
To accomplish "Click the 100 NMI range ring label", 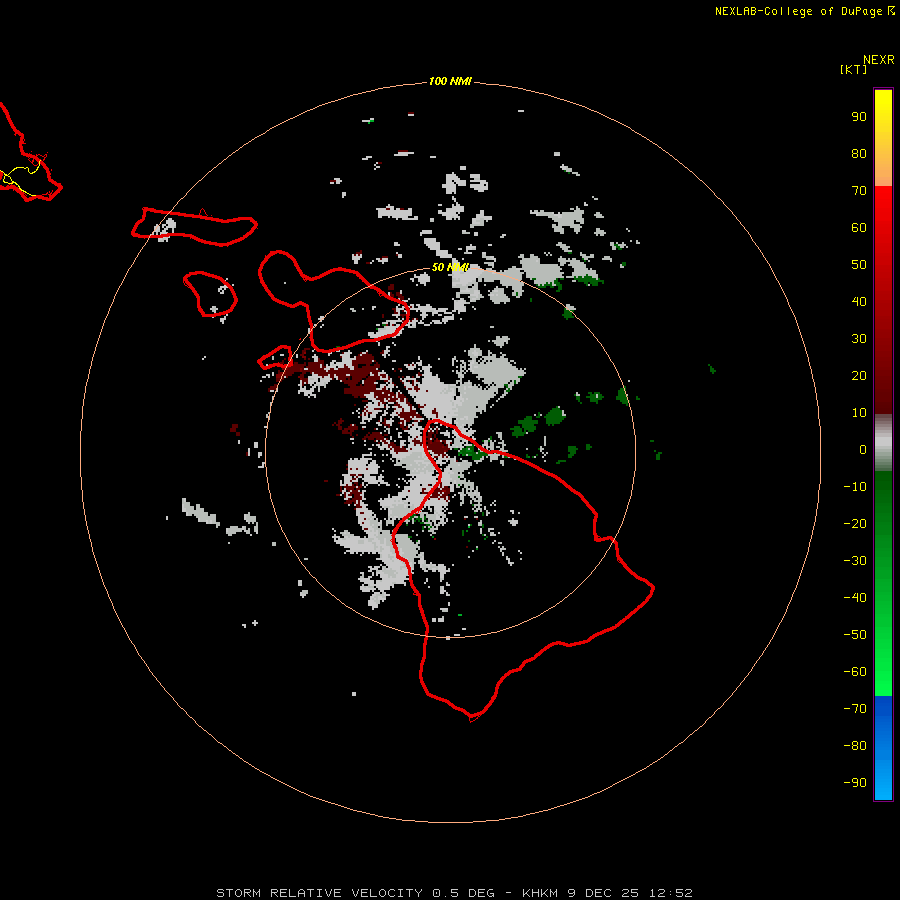I will [450, 81].
